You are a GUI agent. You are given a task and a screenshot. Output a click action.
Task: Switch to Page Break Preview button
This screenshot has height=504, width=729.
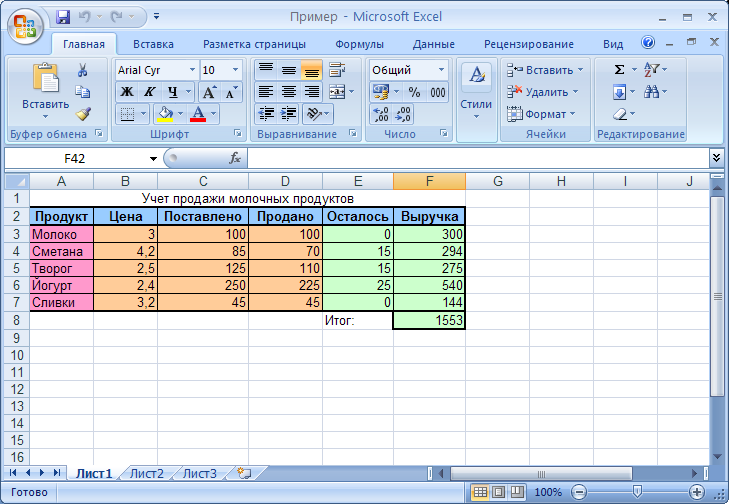pyautogui.click(x=517, y=491)
